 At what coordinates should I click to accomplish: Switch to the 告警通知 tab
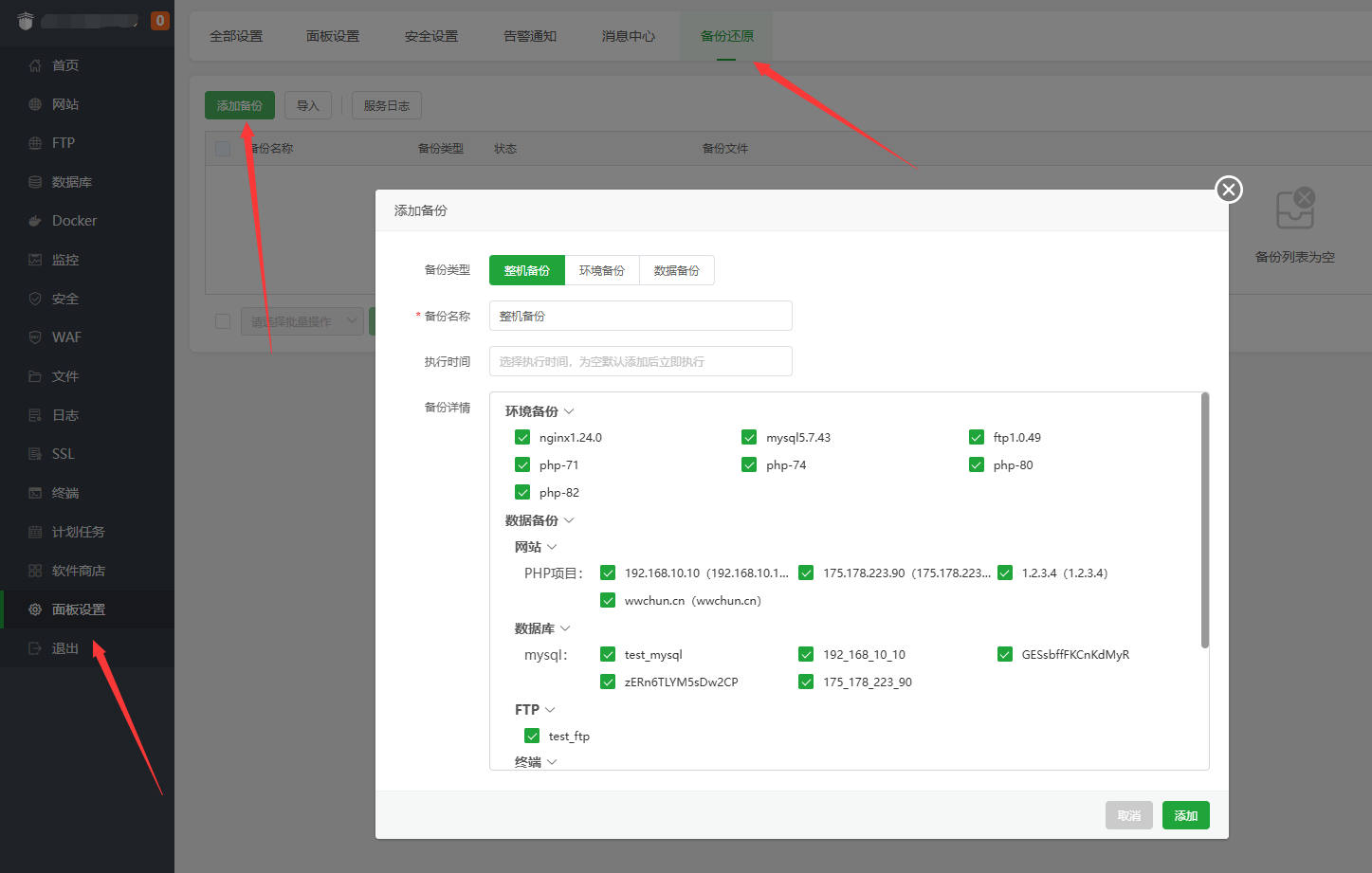tap(530, 36)
